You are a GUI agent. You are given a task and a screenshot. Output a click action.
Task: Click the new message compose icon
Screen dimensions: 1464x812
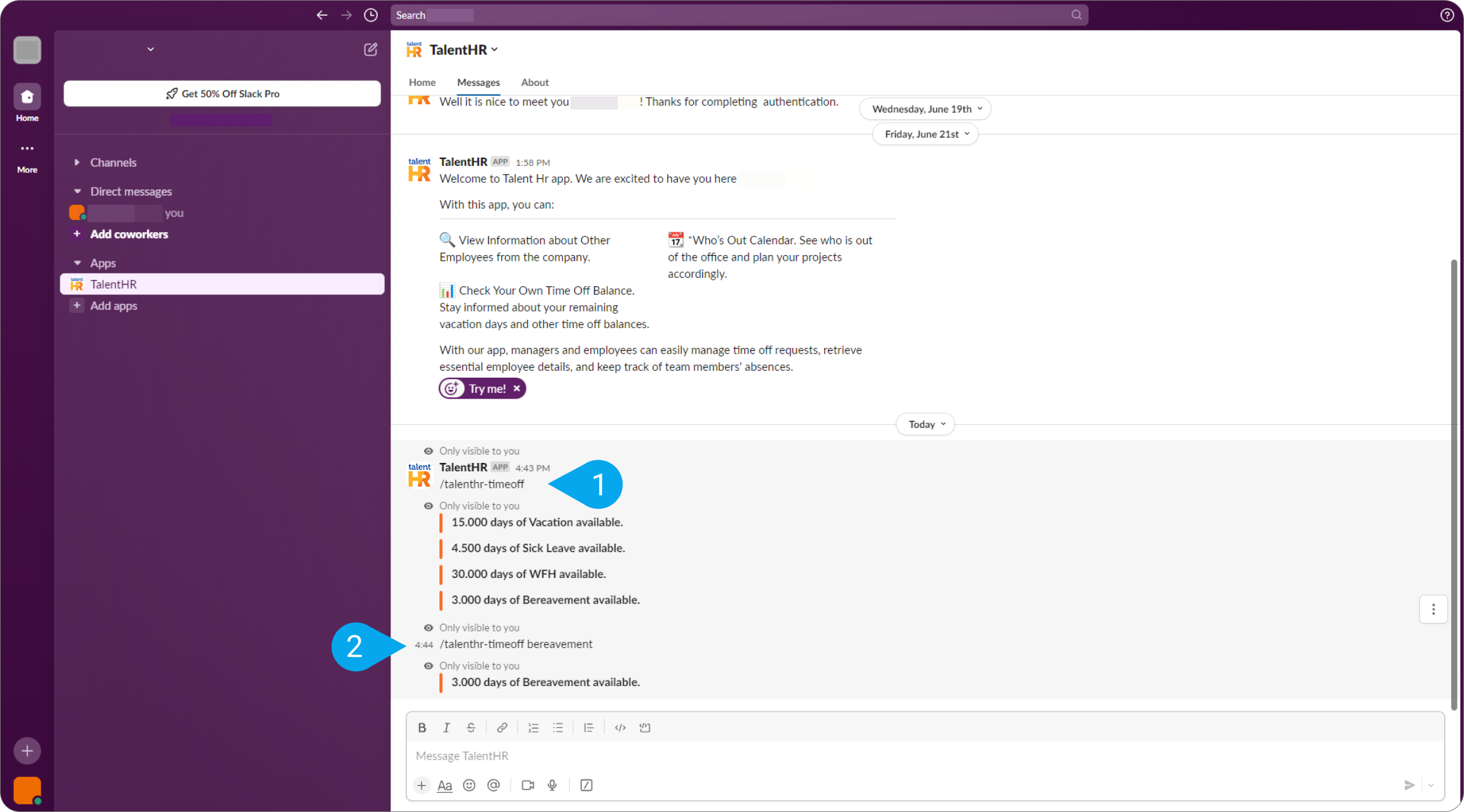tap(370, 49)
